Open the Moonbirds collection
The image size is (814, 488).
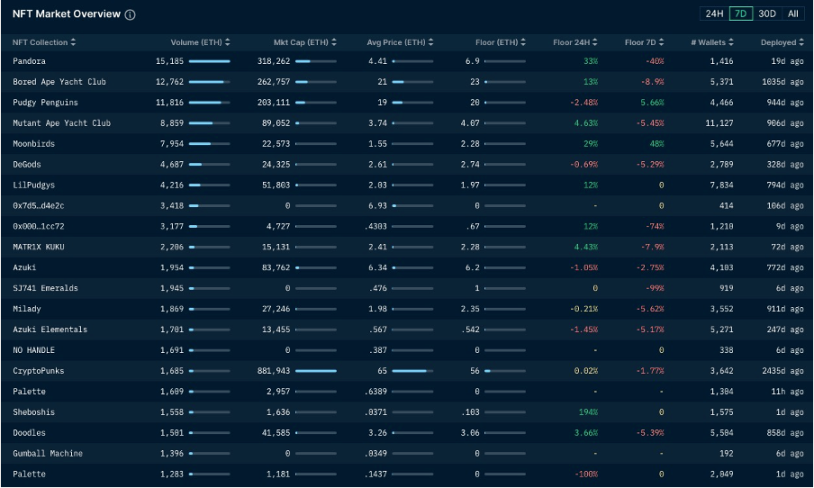click(34, 144)
